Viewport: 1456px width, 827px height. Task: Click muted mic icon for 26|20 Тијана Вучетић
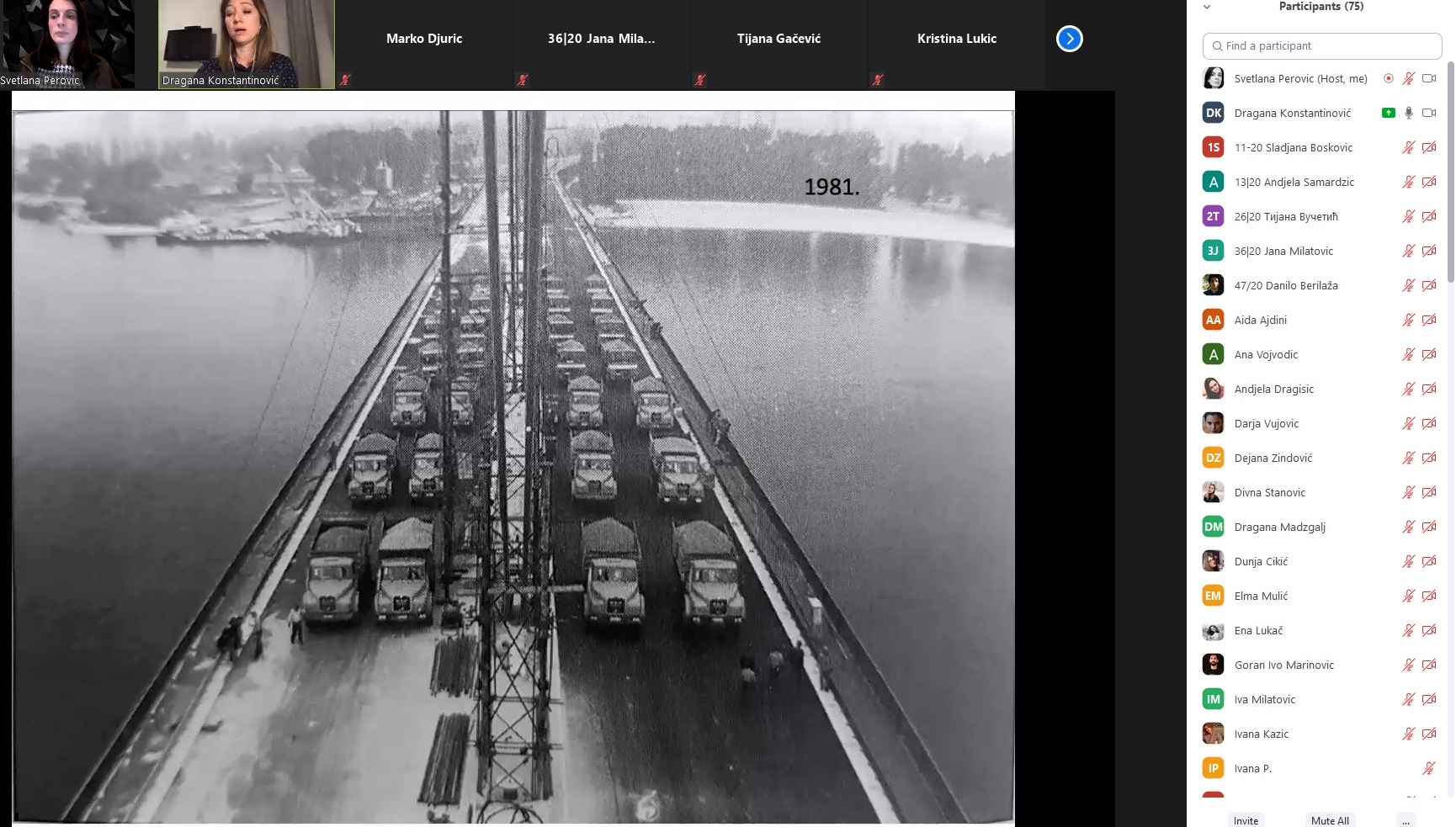[1409, 216]
